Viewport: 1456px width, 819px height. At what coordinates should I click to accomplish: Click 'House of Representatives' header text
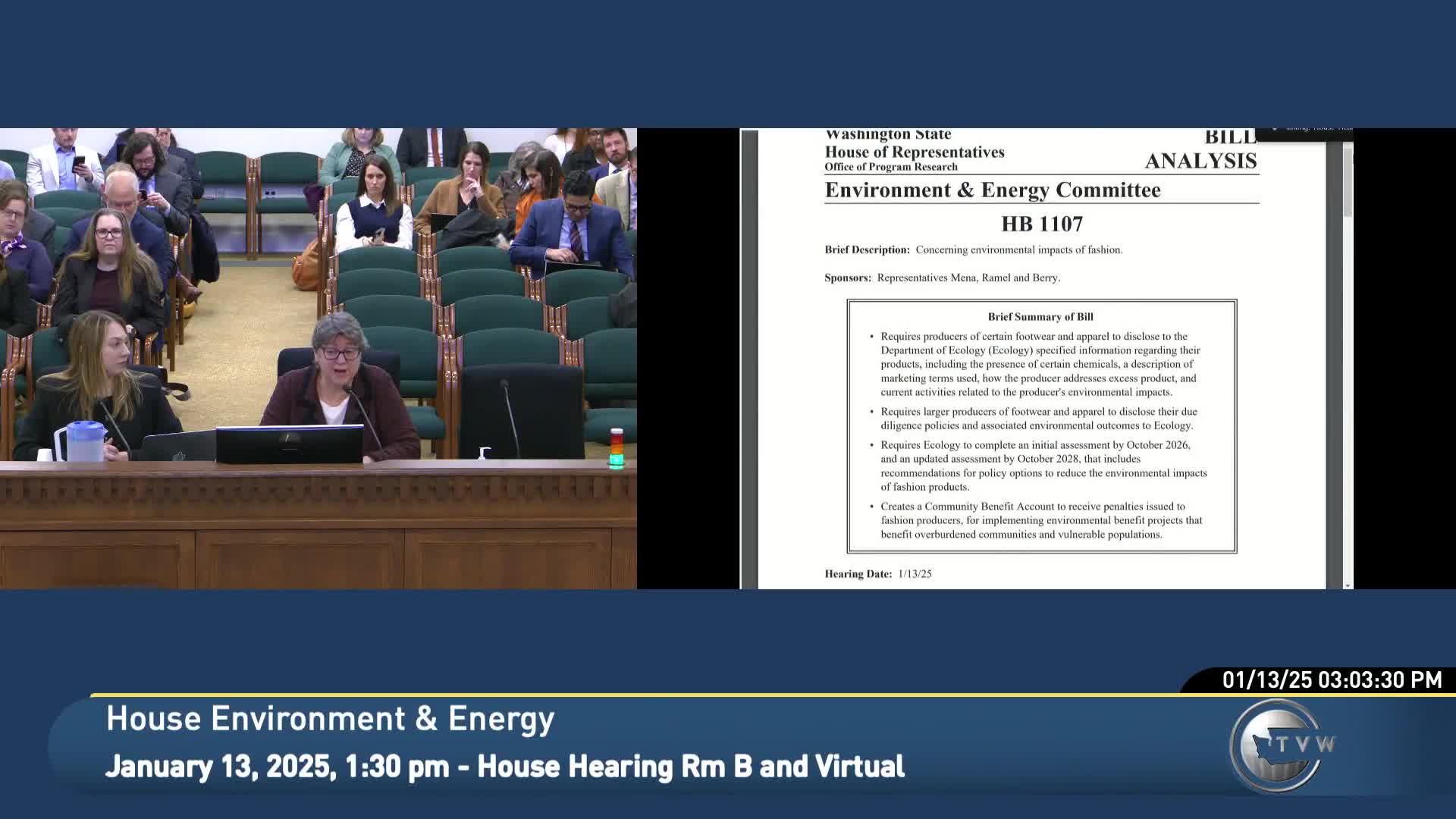(915, 152)
